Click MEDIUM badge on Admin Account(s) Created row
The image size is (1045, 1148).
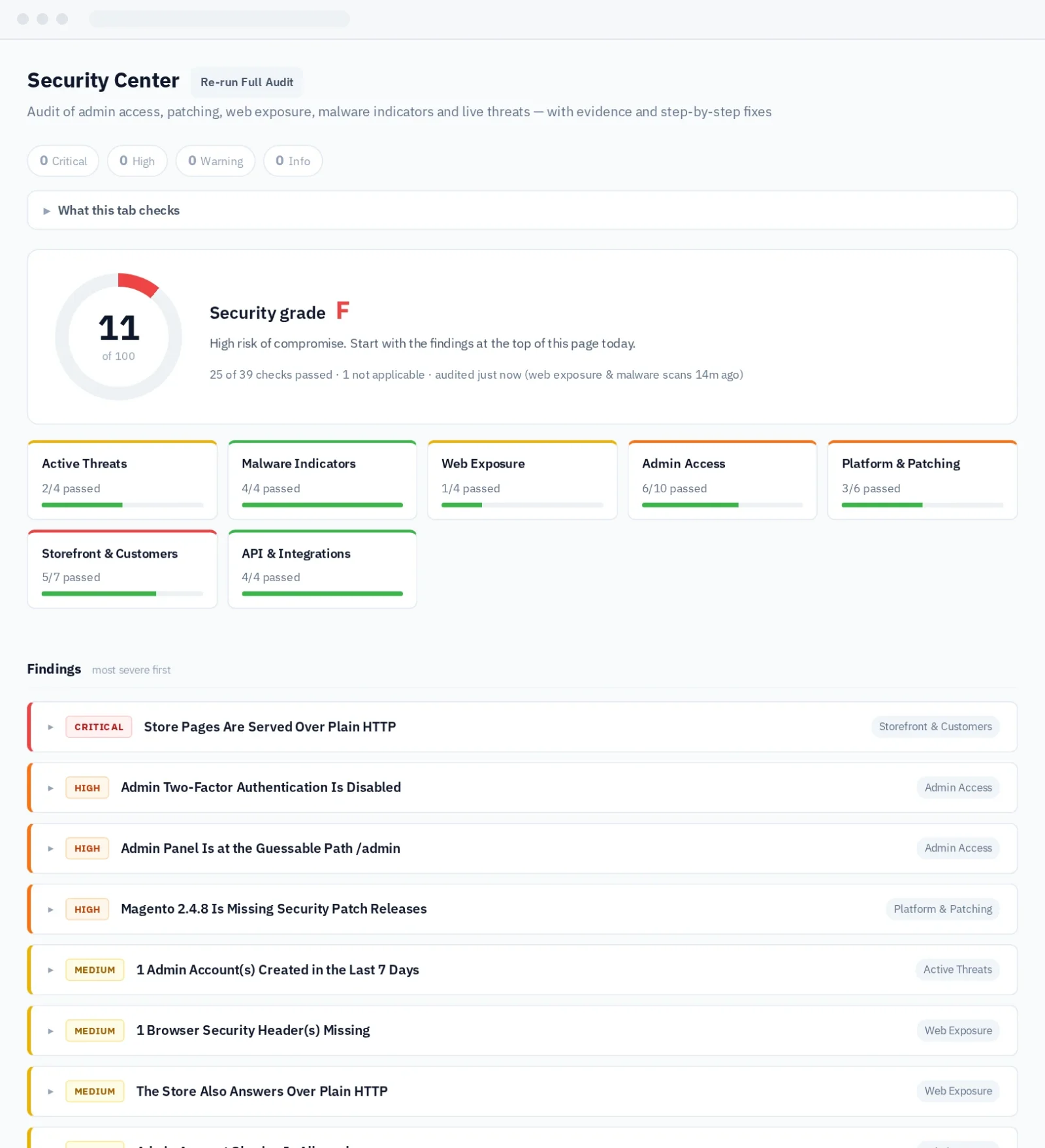tap(95, 970)
